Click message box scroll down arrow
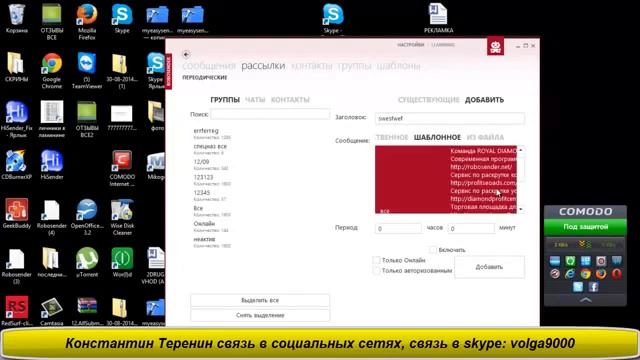Image resolution: width=640 pixels, height=360 pixels. pyautogui.click(x=521, y=209)
